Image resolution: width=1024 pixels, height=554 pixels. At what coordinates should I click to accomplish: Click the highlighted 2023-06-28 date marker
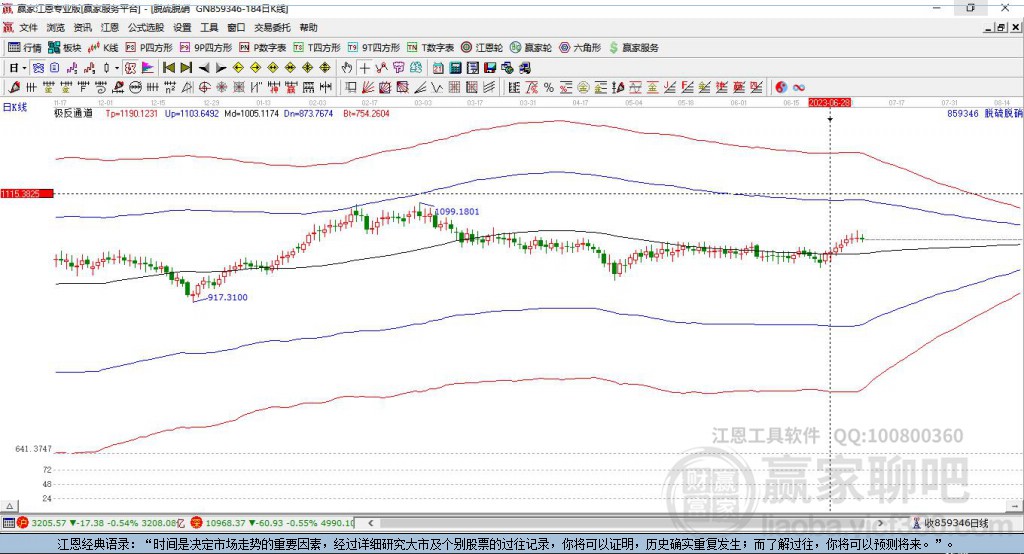829,103
